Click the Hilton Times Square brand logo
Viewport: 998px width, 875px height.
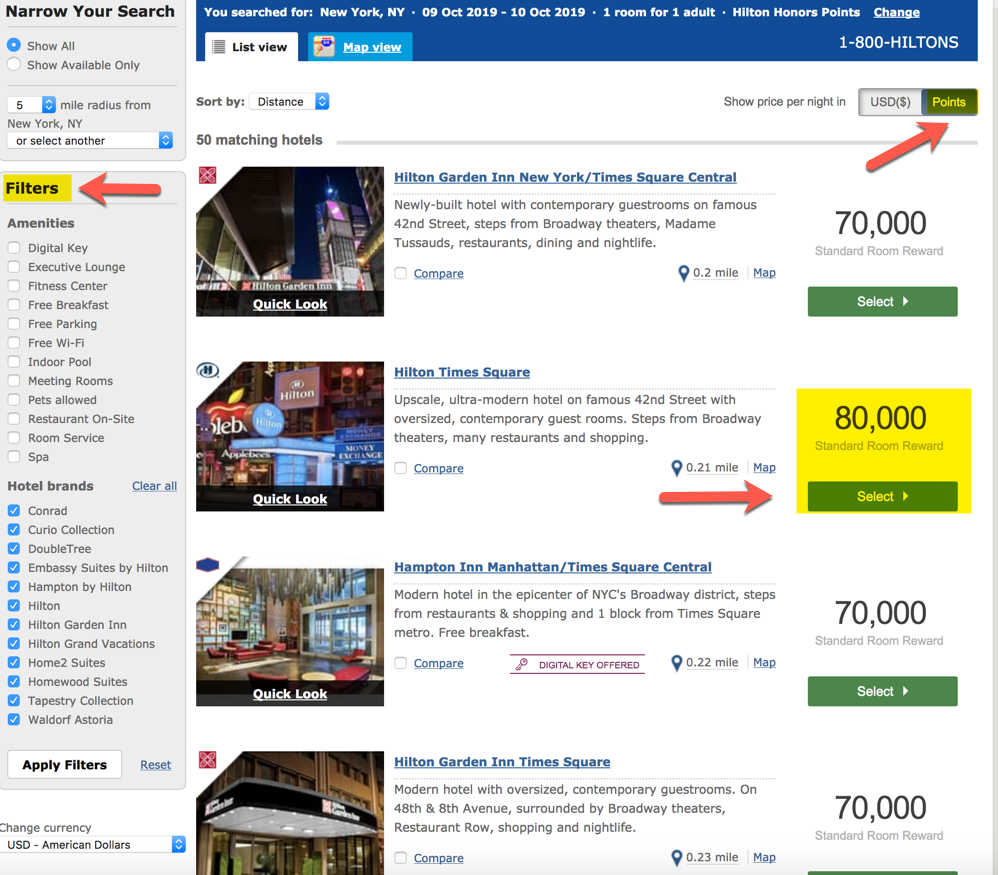[207, 370]
